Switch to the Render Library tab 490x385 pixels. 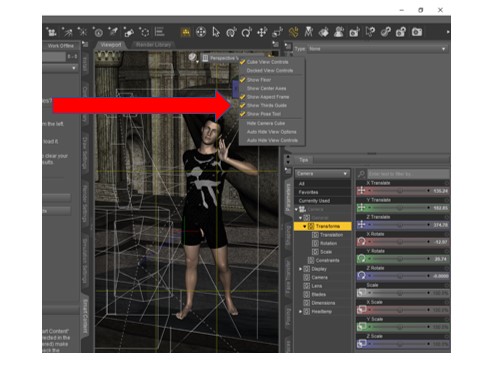(x=153, y=45)
